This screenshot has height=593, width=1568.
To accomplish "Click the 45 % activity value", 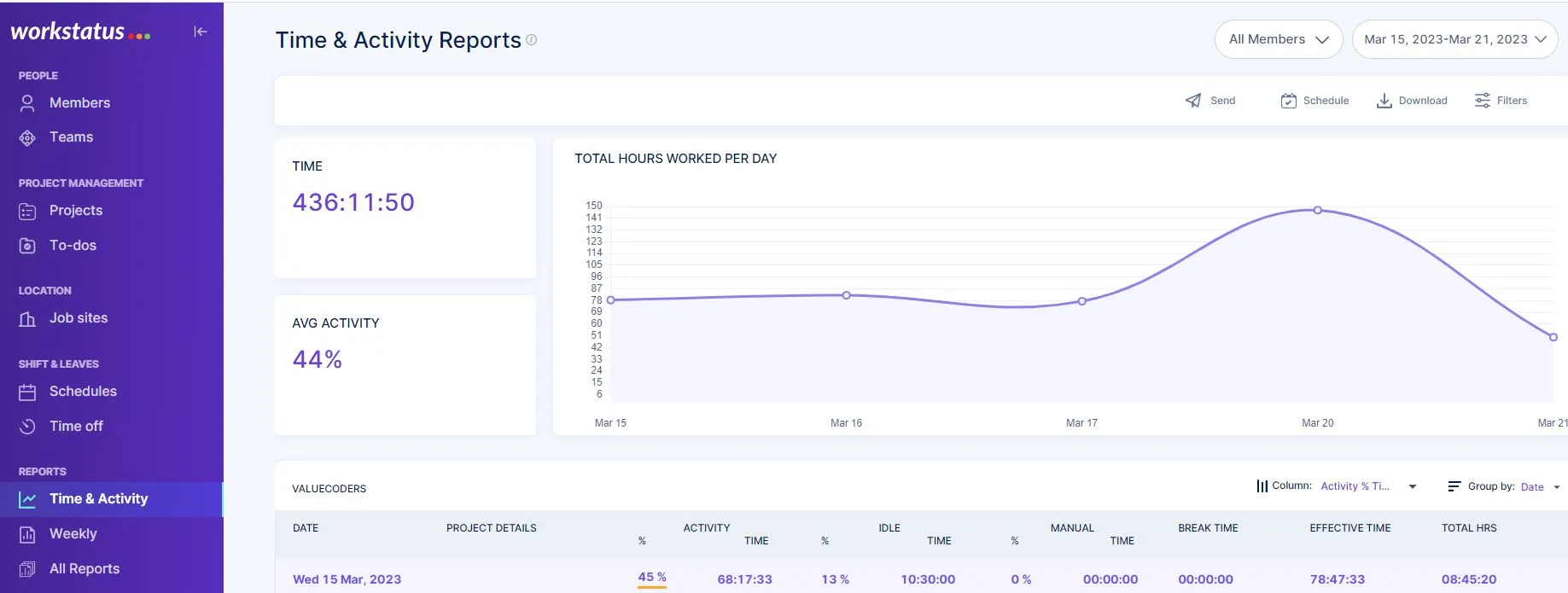I will pyautogui.click(x=652, y=578).
